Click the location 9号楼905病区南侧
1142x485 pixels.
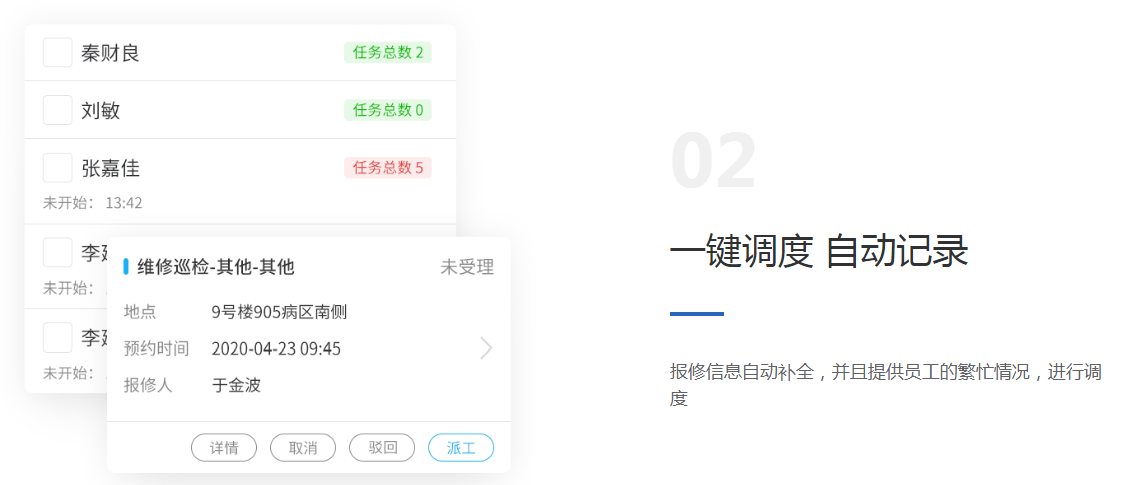pyautogui.click(x=279, y=312)
